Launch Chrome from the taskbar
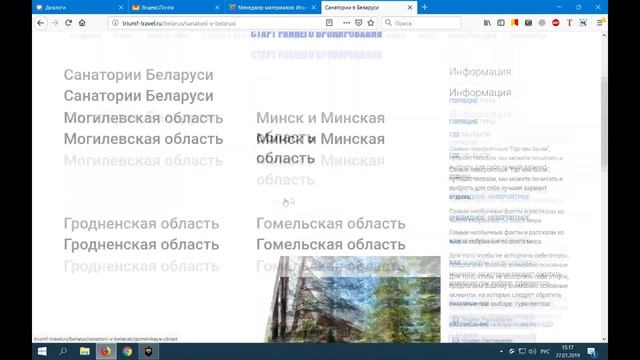This screenshot has width=640, height=360. [127, 351]
